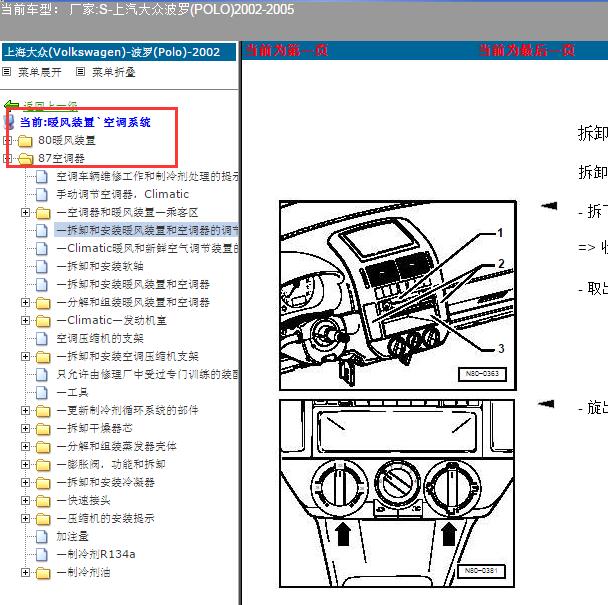
Task: Click document icon beside 一制冷剂R134a
Action: click(x=42, y=554)
